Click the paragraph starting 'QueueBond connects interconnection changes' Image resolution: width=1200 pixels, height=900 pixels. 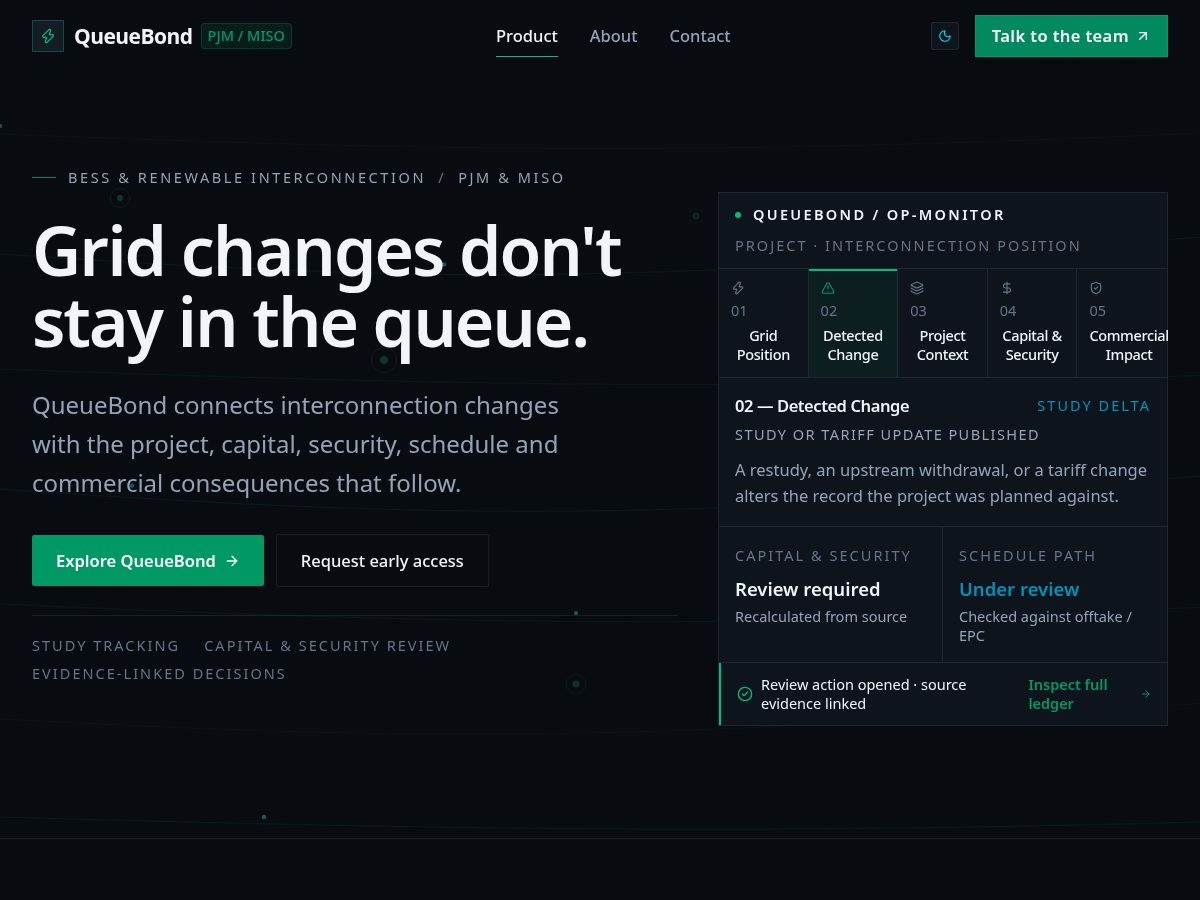(x=296, y=444)
